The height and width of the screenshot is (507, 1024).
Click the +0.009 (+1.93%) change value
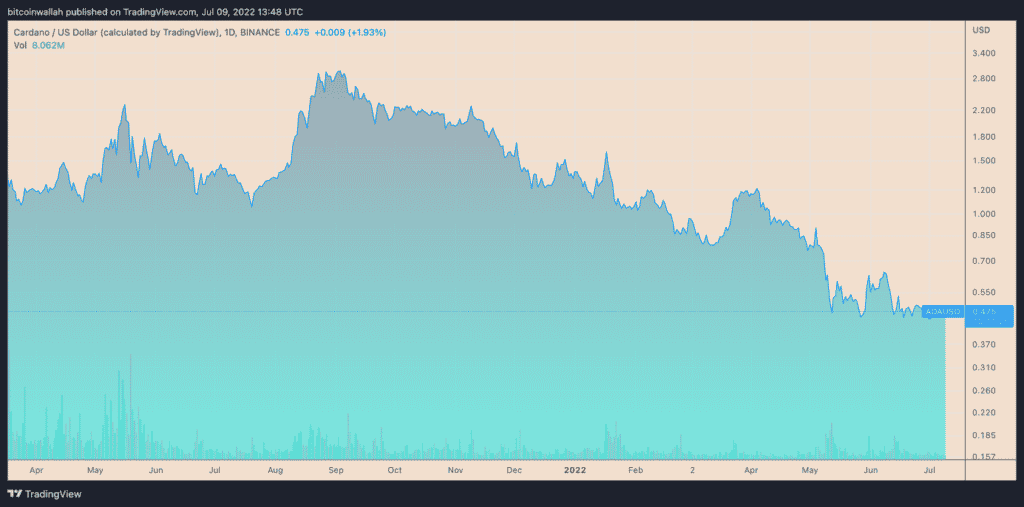[350, 32]
